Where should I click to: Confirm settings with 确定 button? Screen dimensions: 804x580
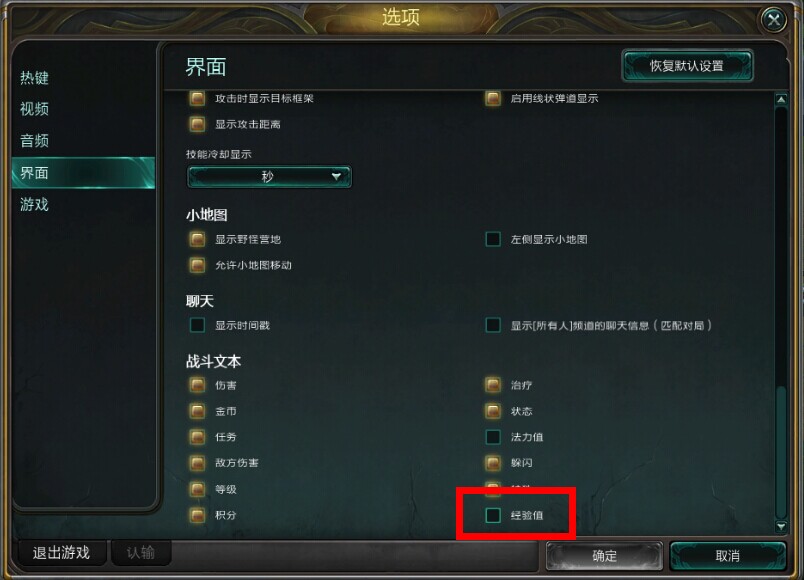604,556
